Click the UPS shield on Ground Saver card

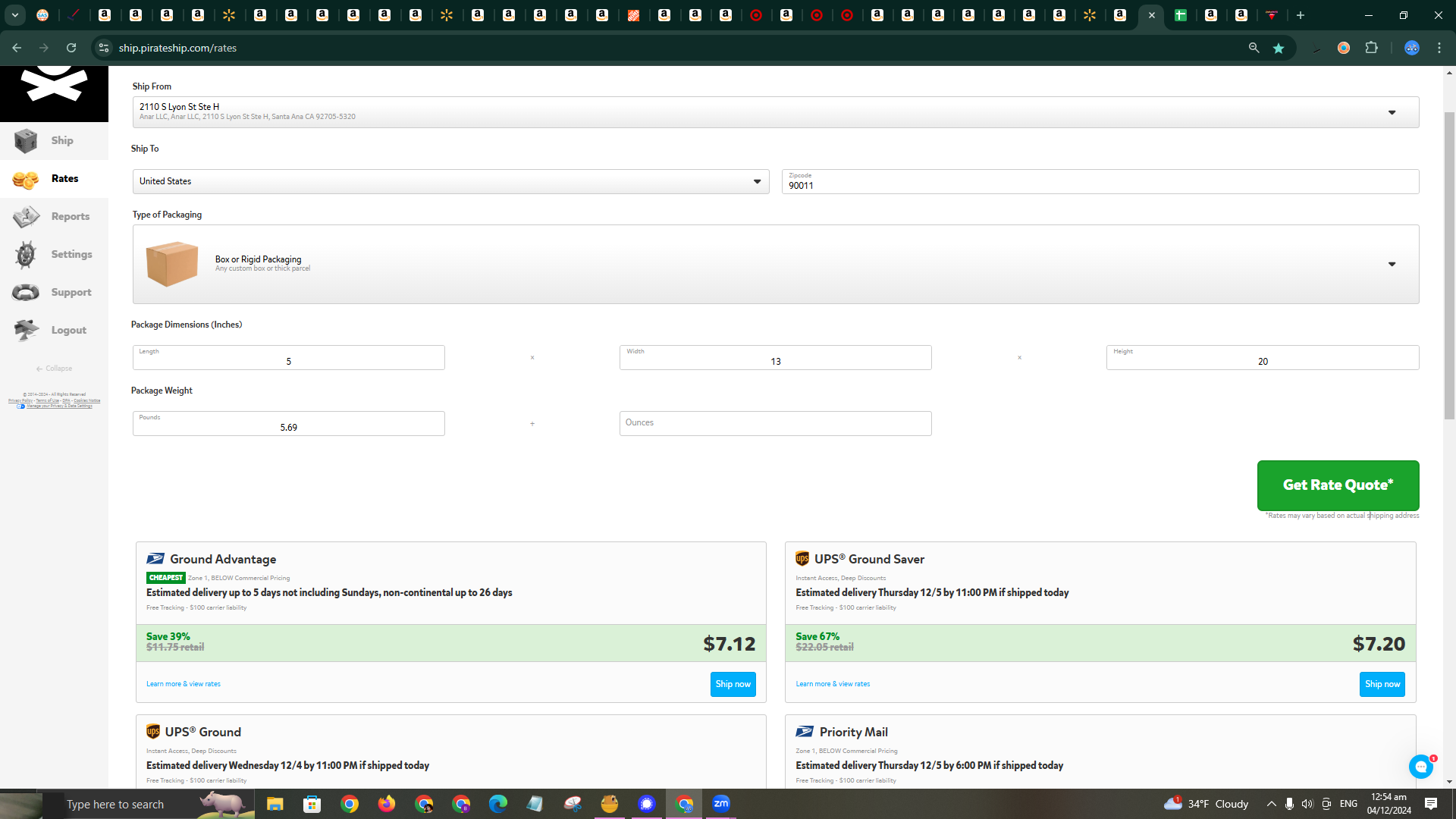tap(802, 559)
